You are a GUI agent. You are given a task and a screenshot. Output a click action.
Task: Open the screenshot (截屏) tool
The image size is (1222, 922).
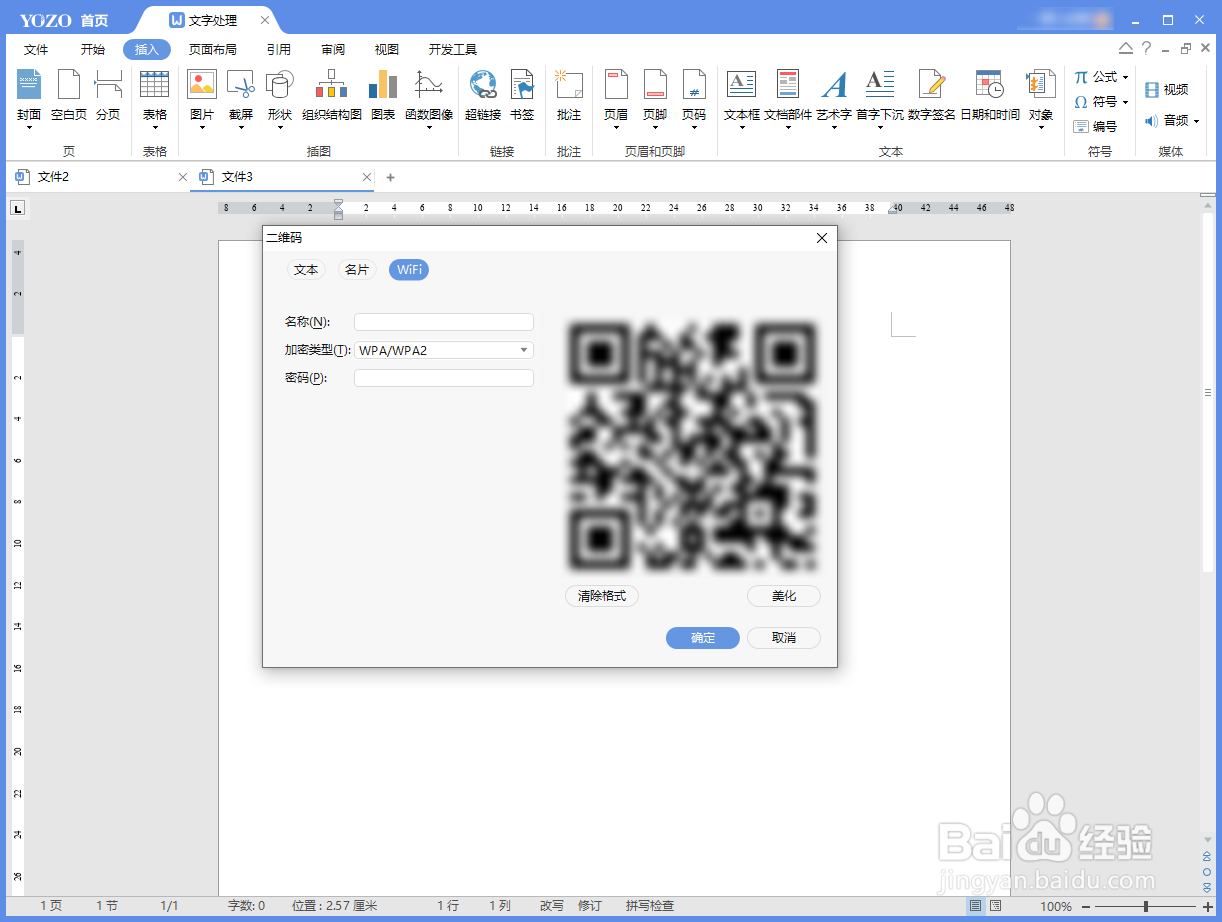coord(241,98)
